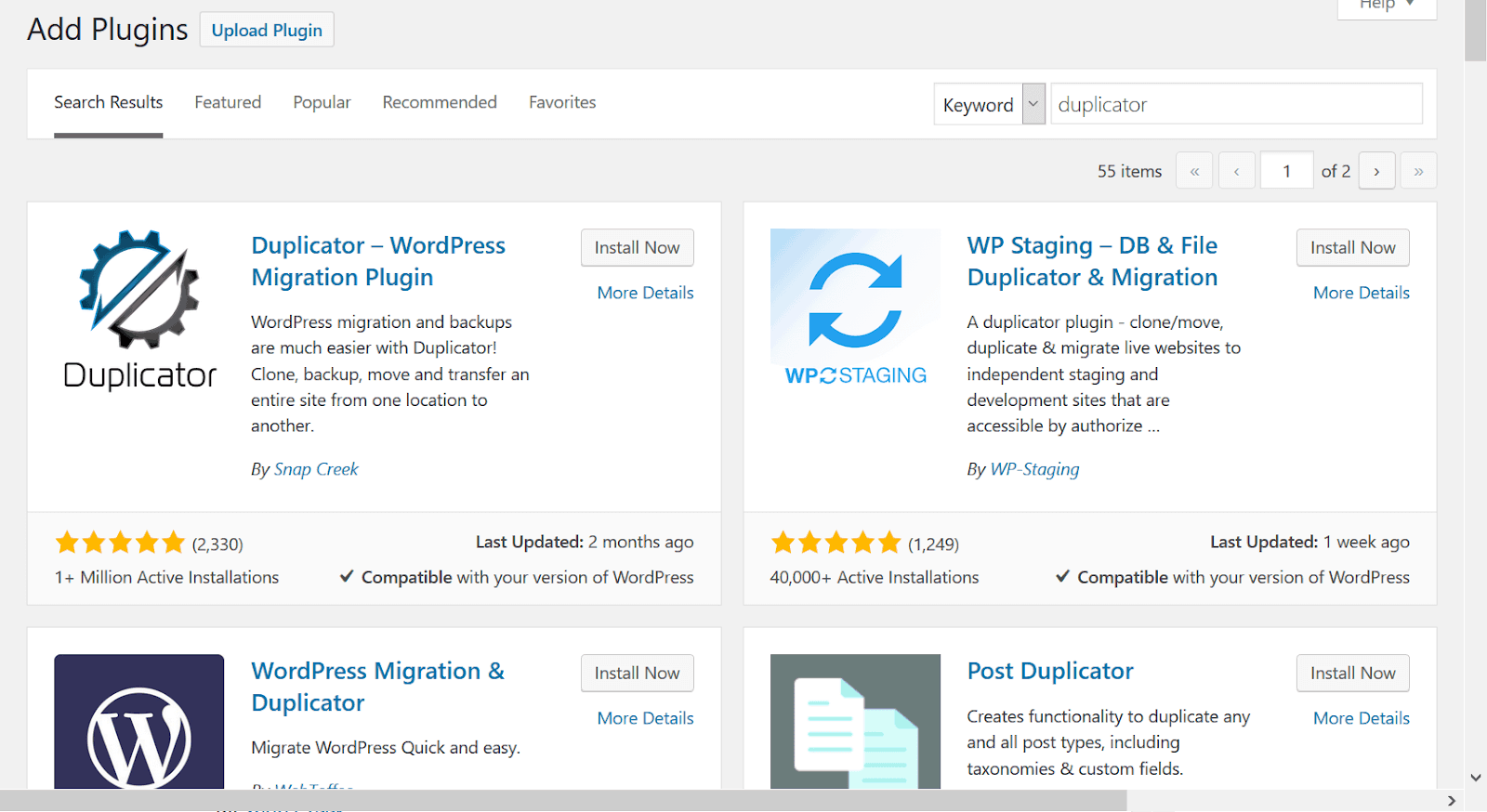Click the vertical scrollbar thumb

tap(1475, 30)
